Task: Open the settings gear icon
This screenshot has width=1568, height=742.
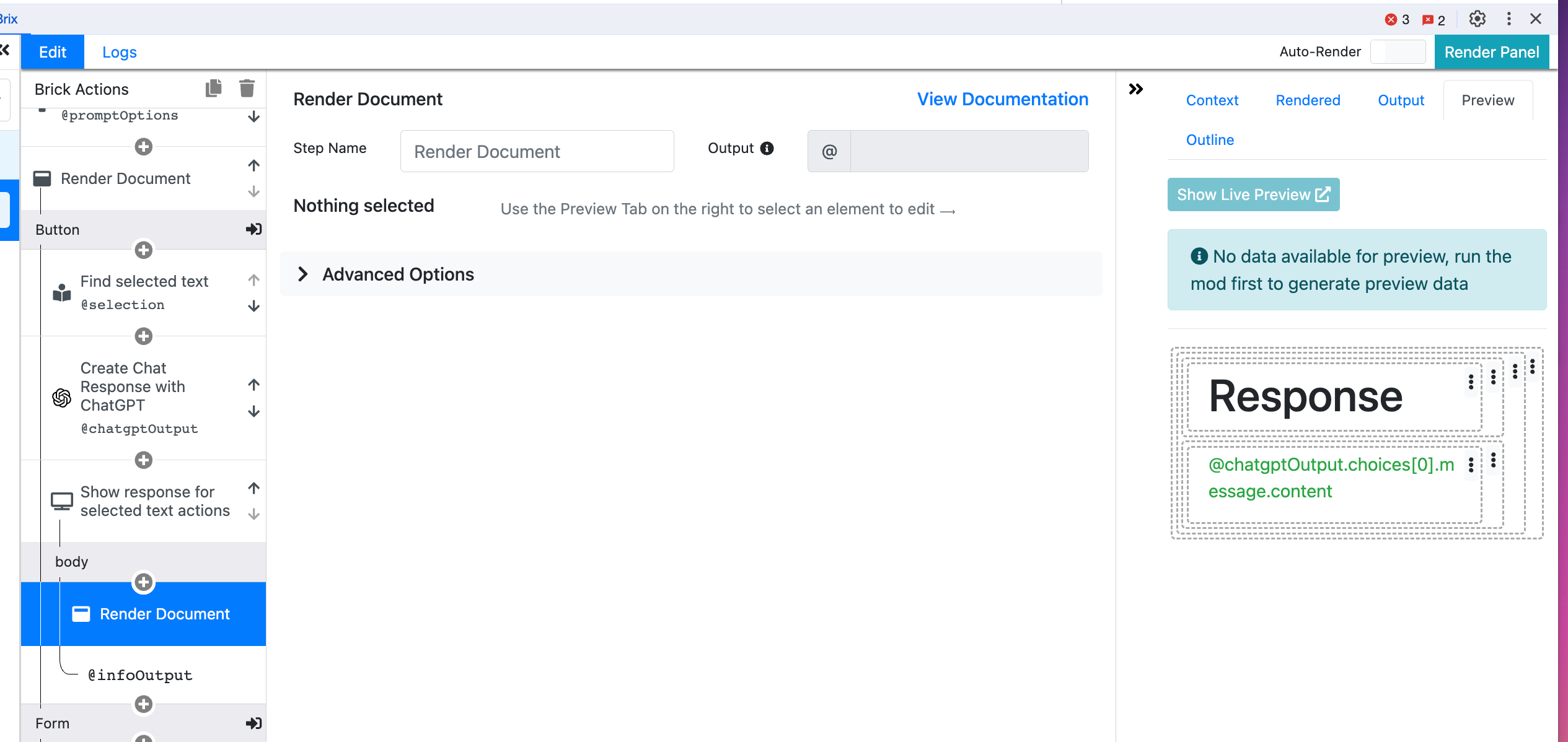Action: (x=1477, y=19)
